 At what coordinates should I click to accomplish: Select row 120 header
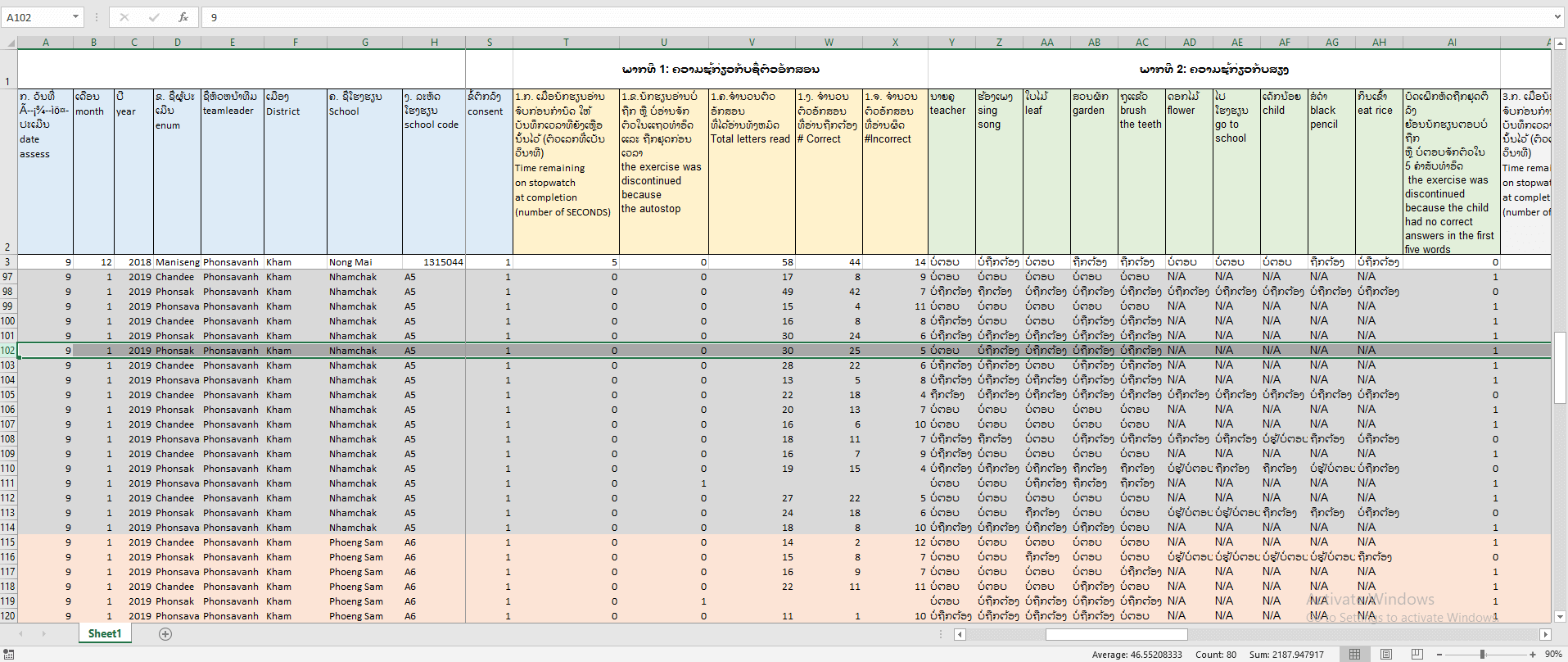point(8,616)
